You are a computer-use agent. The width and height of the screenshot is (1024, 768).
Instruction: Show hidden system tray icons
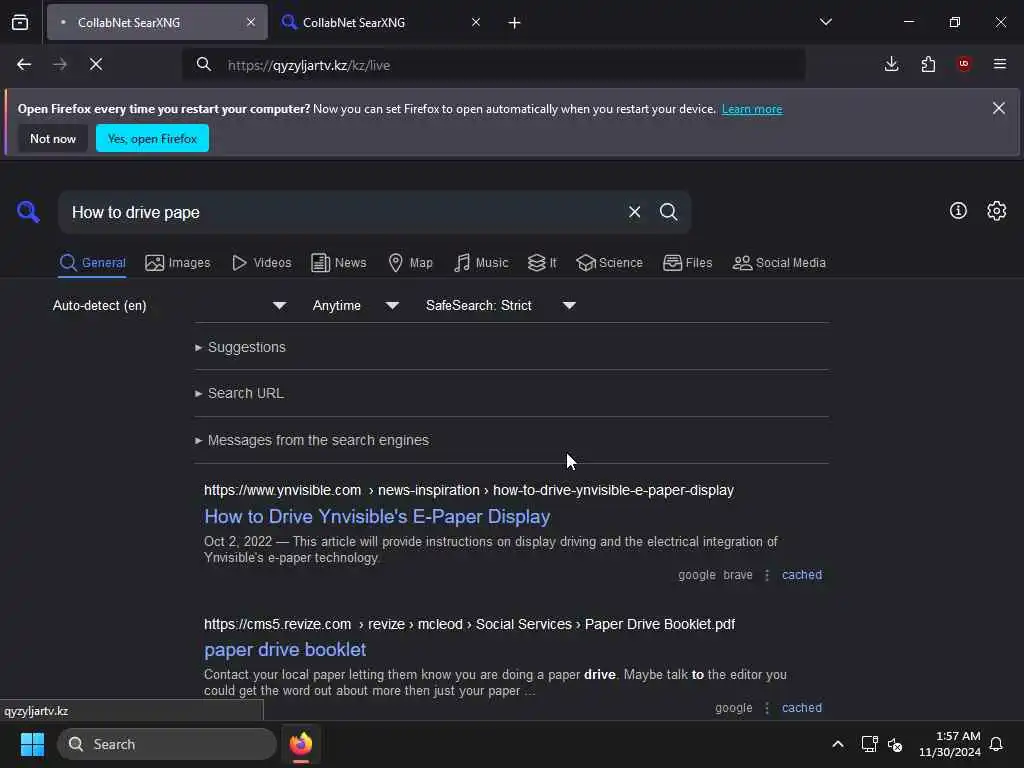click(x=838, y=744)
